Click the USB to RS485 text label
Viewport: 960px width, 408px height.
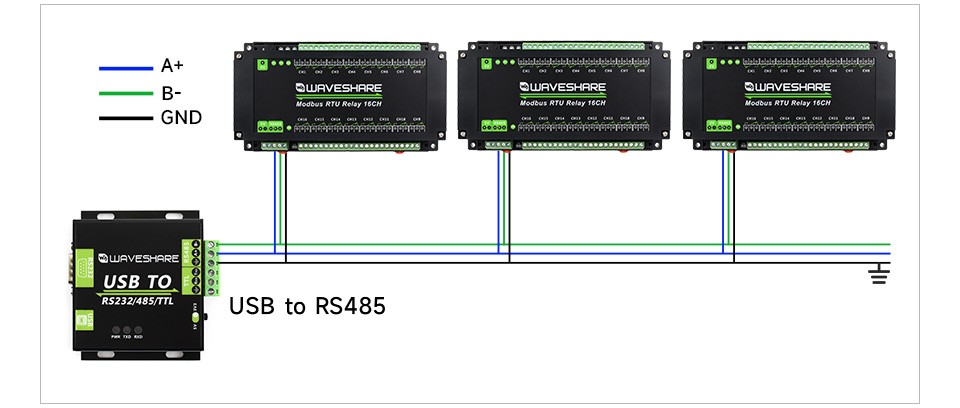click(x=307, y=306)
